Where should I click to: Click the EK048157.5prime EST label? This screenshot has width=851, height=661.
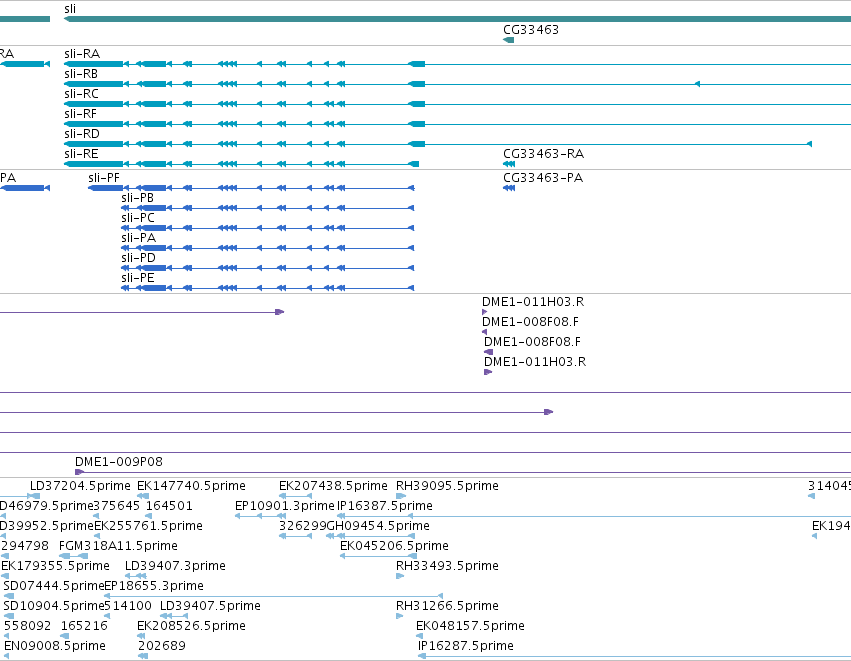471,626
